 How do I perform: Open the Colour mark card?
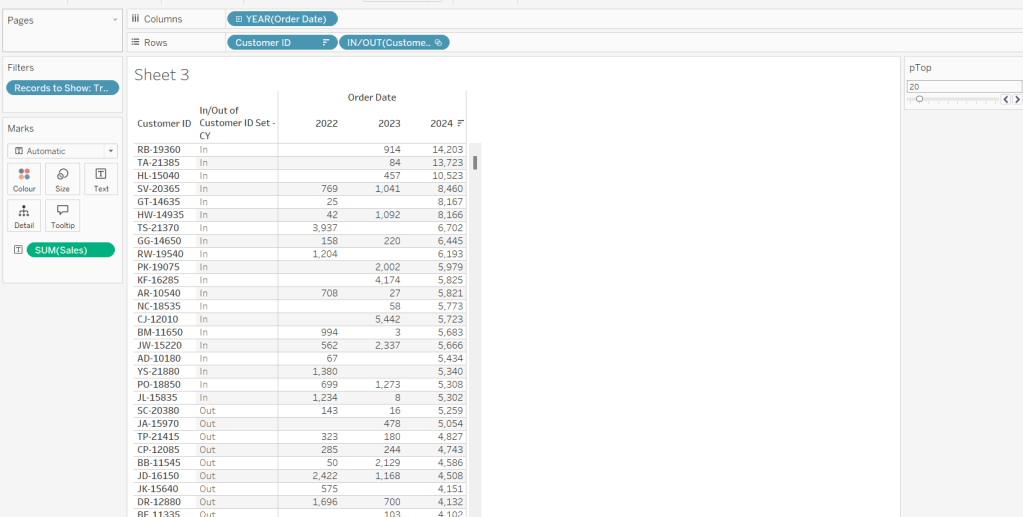click(24, 180)
